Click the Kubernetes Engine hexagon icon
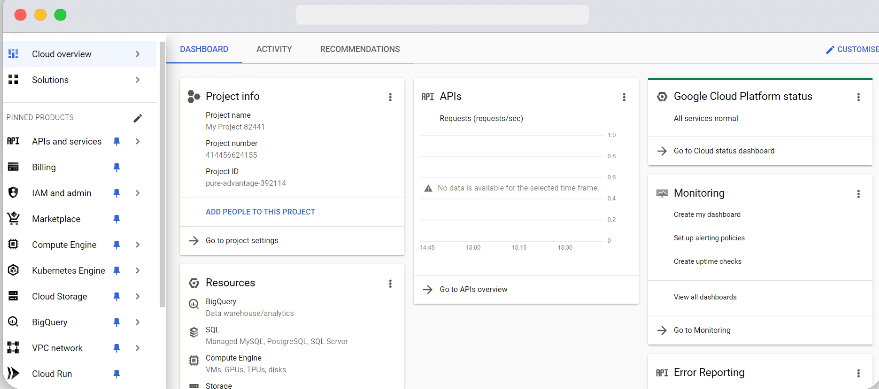The image size is (879, 389). click(13, 270)
